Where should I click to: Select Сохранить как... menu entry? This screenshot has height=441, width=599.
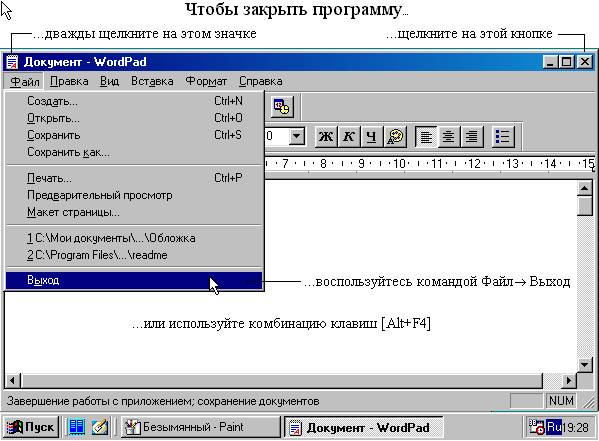[x=134, y=152]
